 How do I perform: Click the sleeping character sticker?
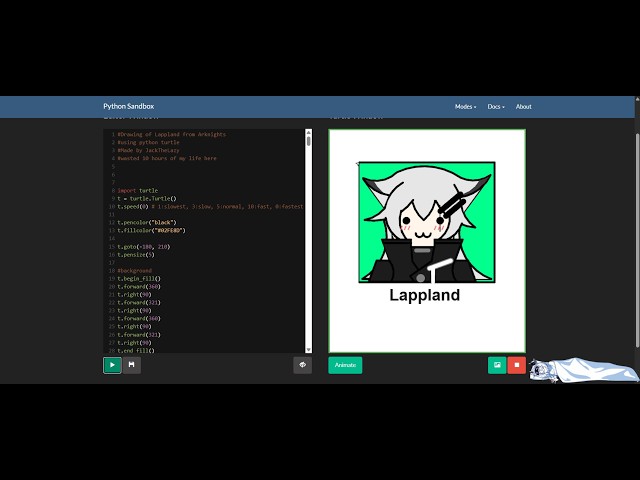(x=584, y=370)
